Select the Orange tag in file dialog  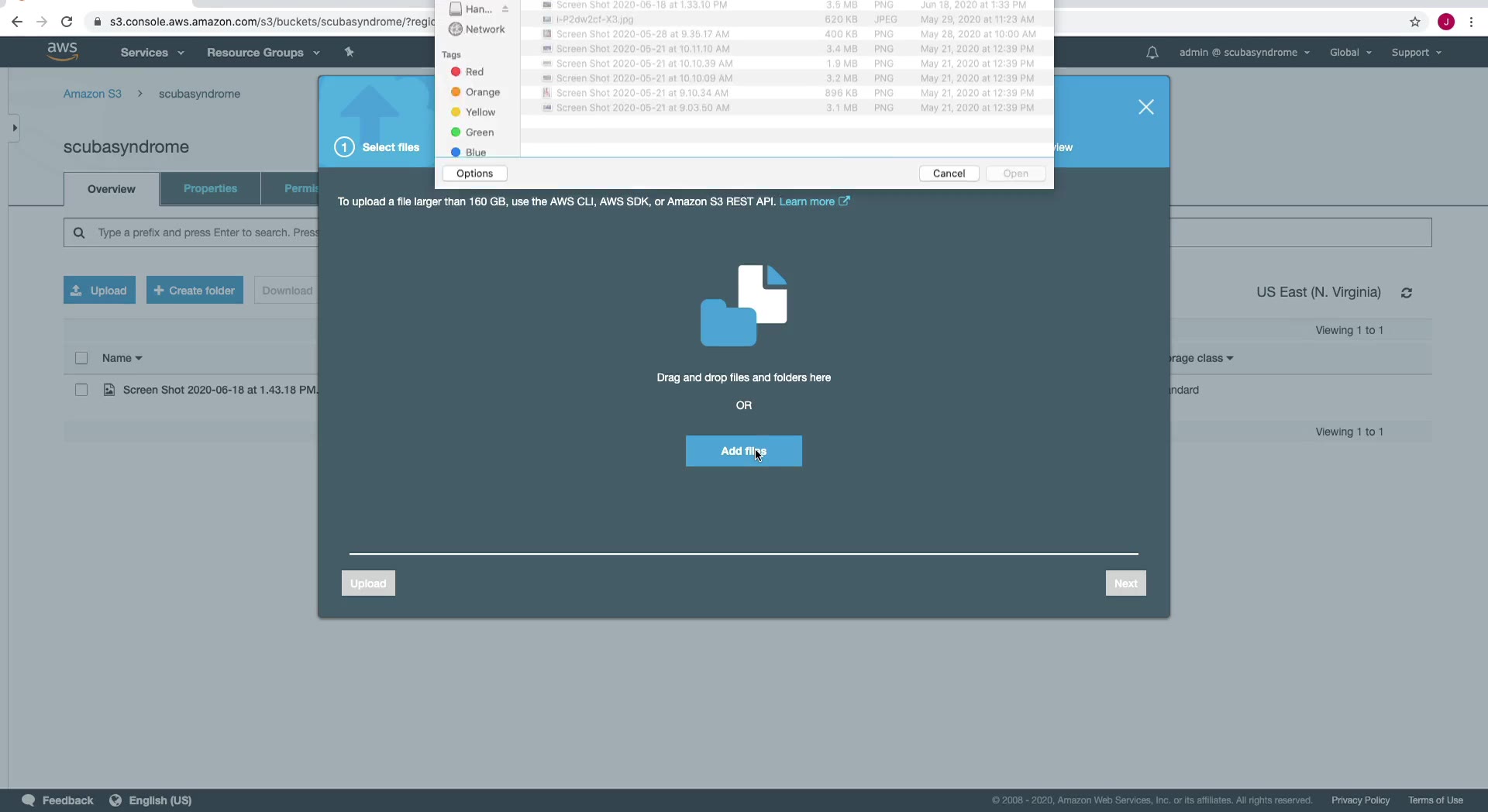(475, 92)
